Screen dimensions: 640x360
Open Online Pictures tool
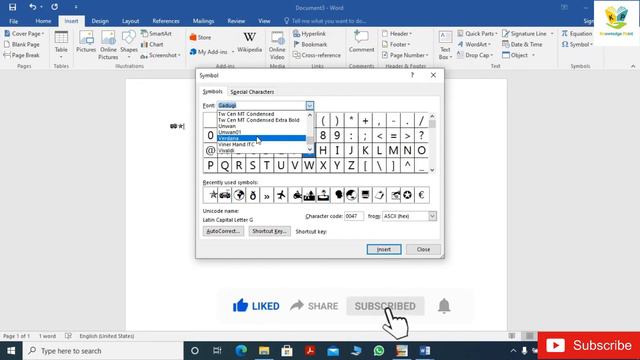tap(108, 45)
